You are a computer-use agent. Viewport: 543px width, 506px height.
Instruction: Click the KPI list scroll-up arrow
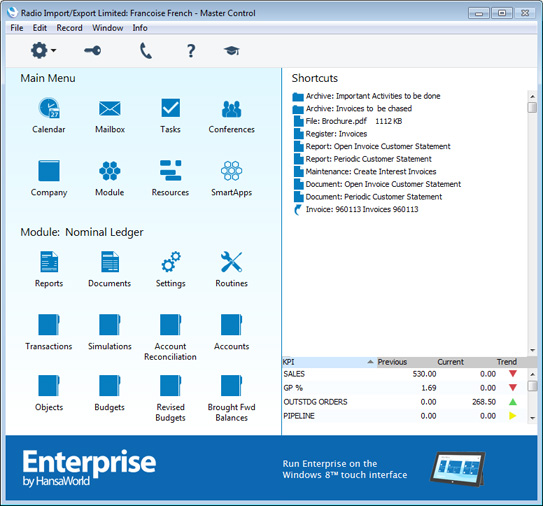[532, 374]
